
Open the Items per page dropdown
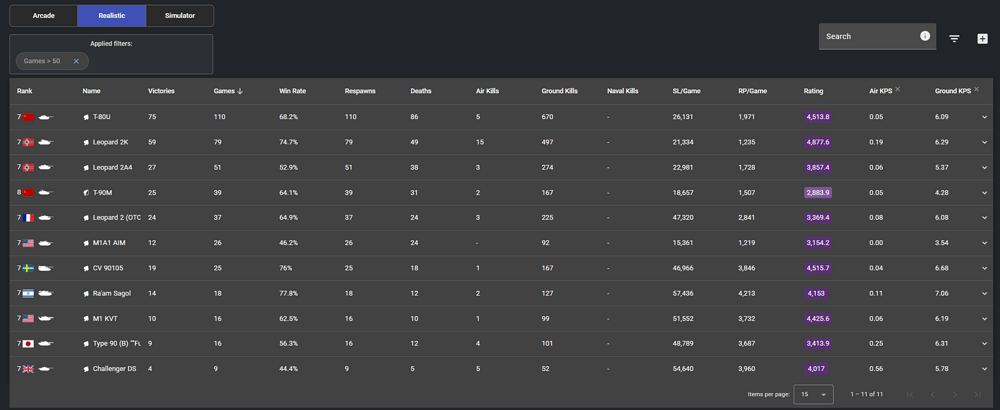pyautogui.click(x=813, y=395)
